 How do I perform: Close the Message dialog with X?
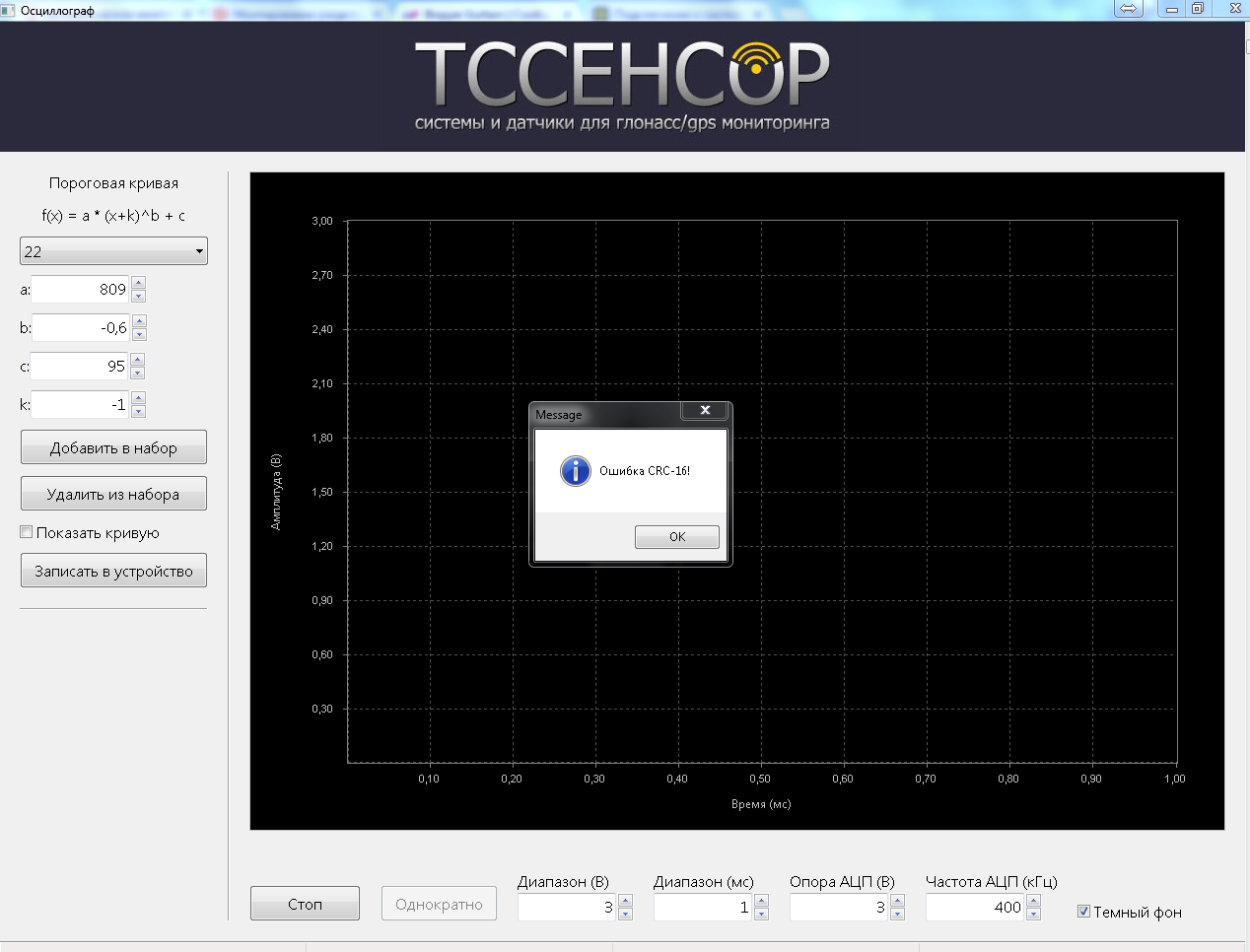coord(705,411)
